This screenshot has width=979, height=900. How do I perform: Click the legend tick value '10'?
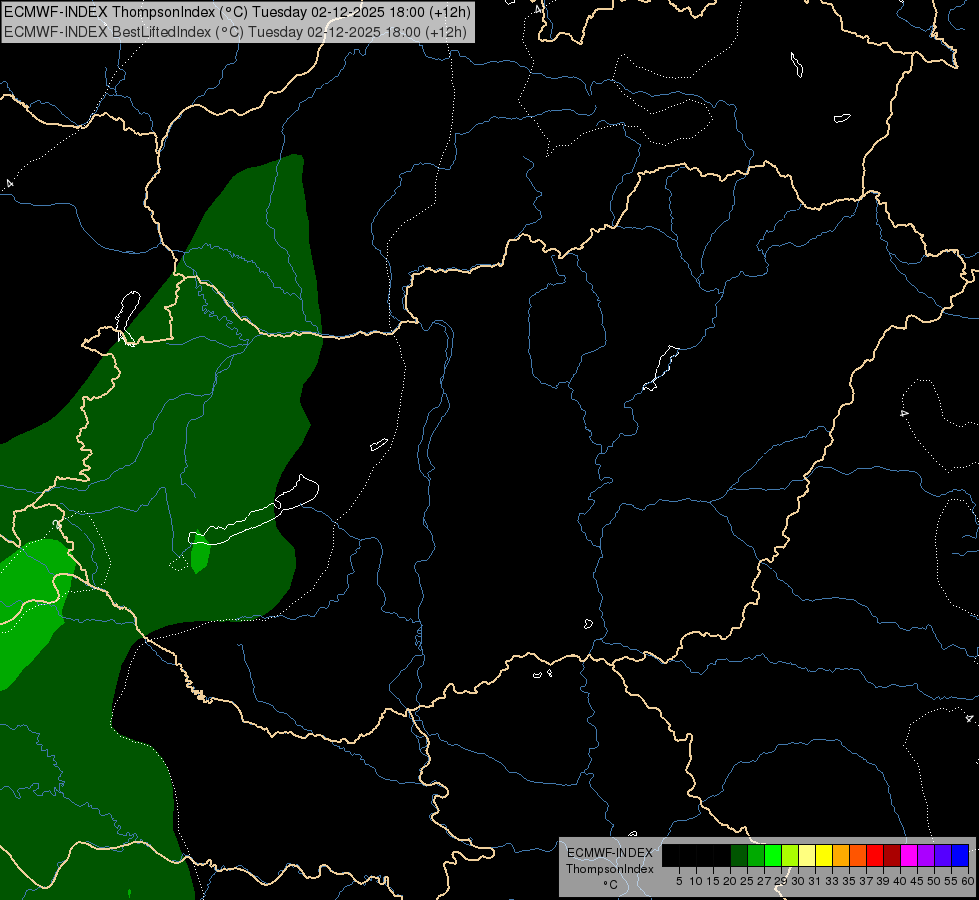696,881
